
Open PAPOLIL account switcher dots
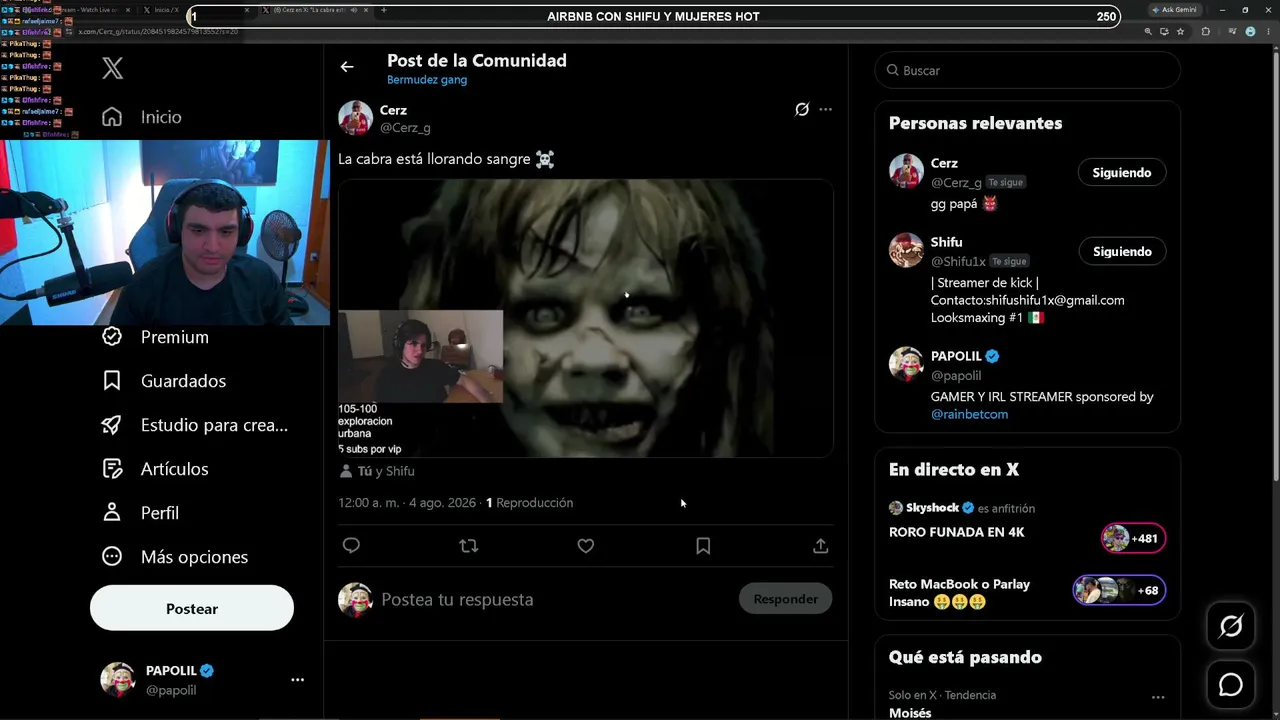click(x=297, y=680)
